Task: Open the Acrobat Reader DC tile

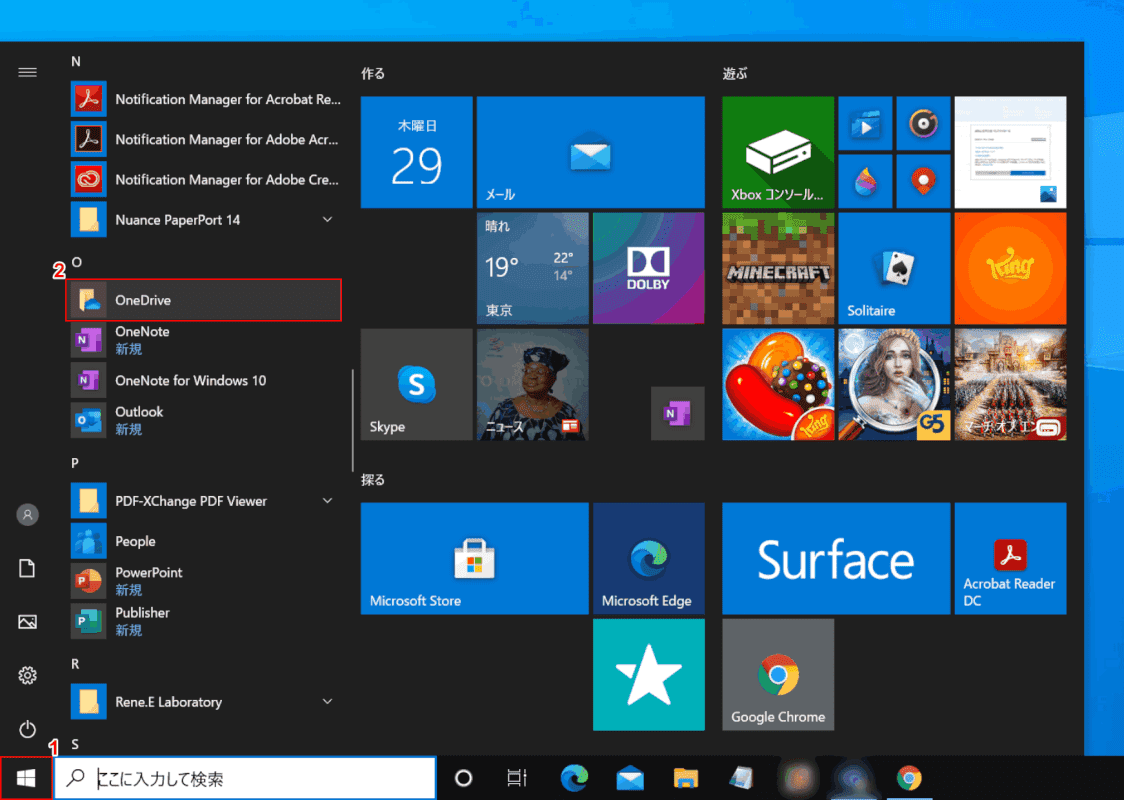Action: point(1011,558)
